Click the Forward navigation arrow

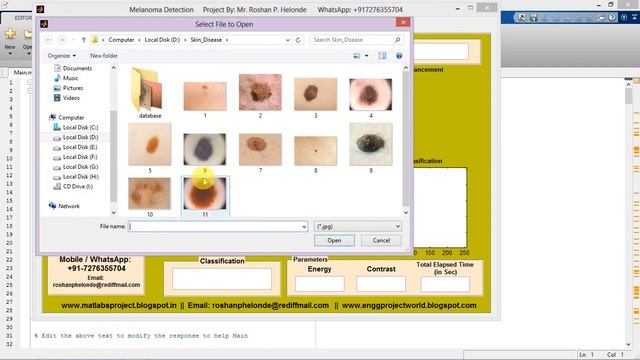point(62,40)
